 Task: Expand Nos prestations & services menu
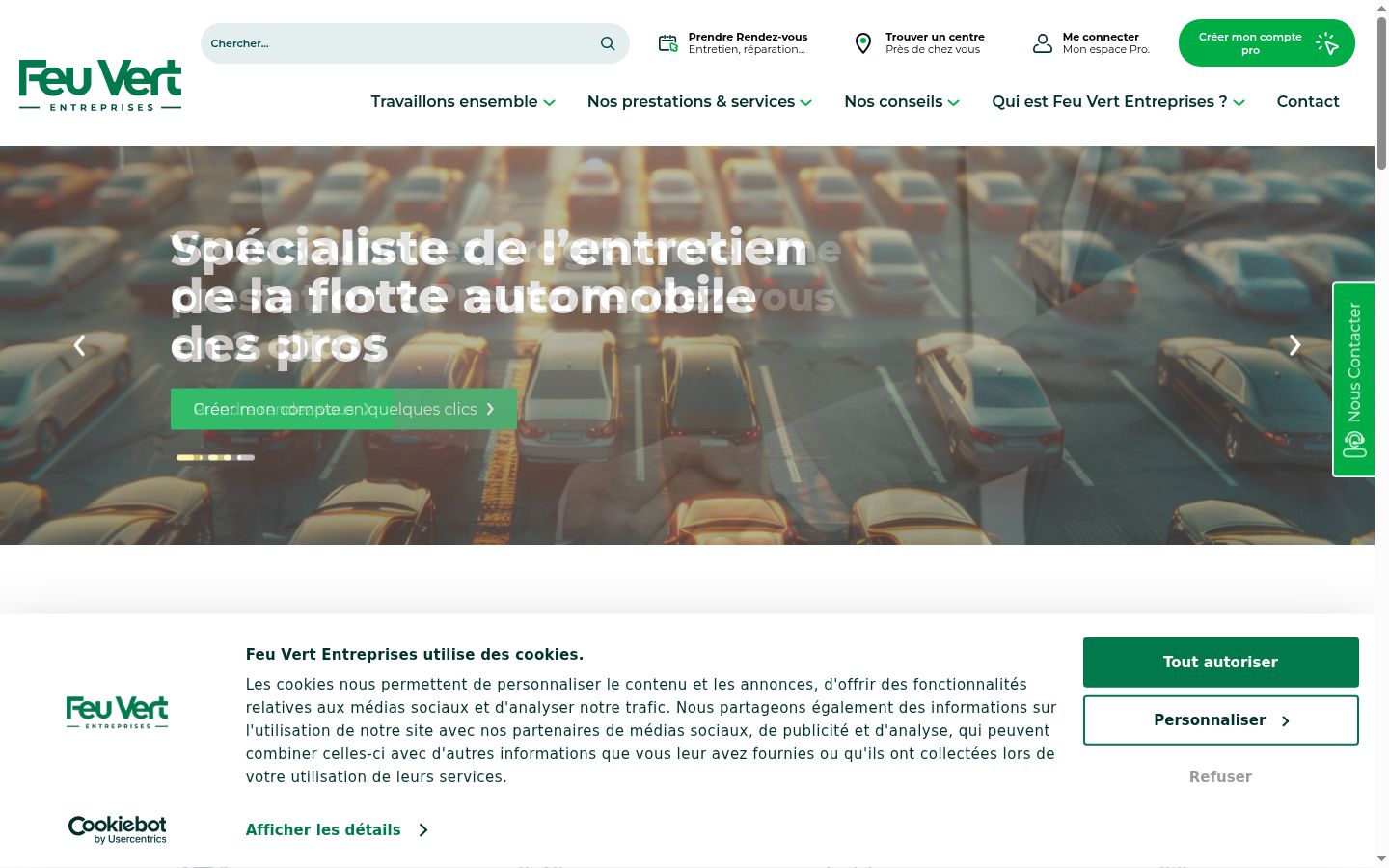(x=699, y=101)
